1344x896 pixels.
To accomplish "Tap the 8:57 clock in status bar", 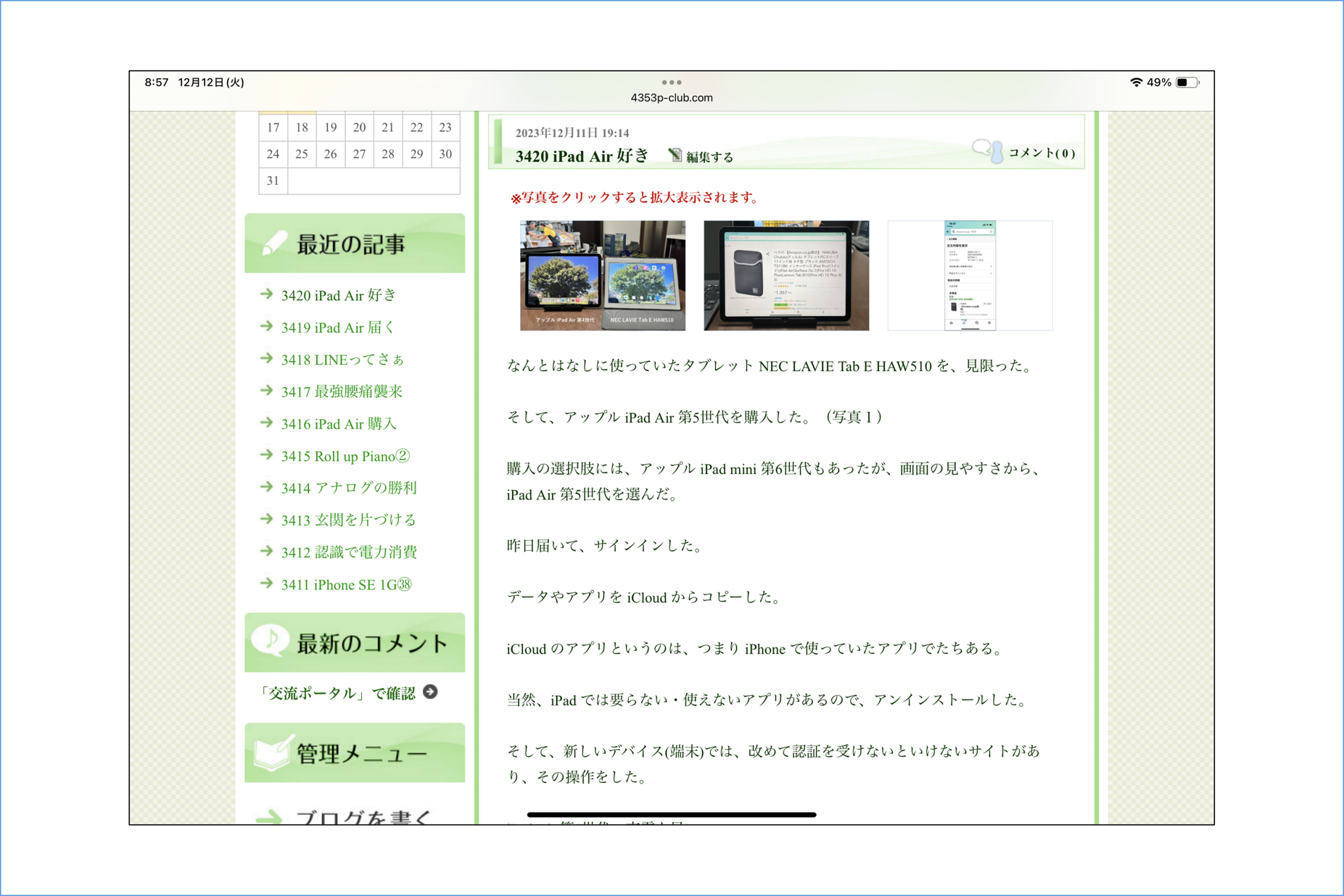I will 157,83.
